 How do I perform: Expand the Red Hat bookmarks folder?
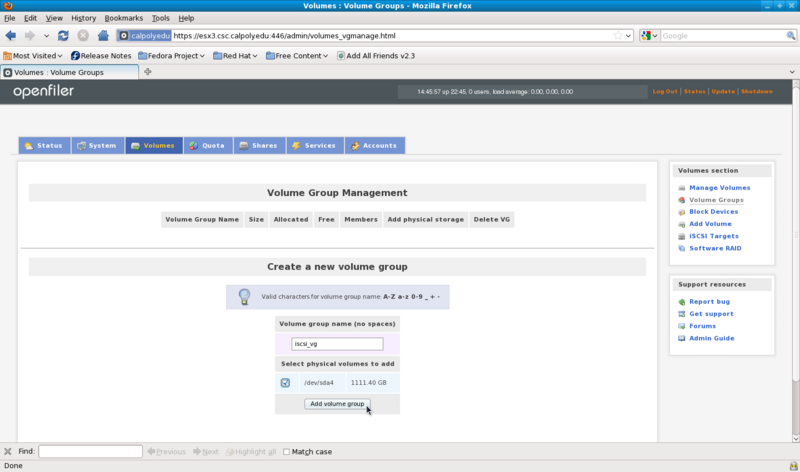pos(235,56)
